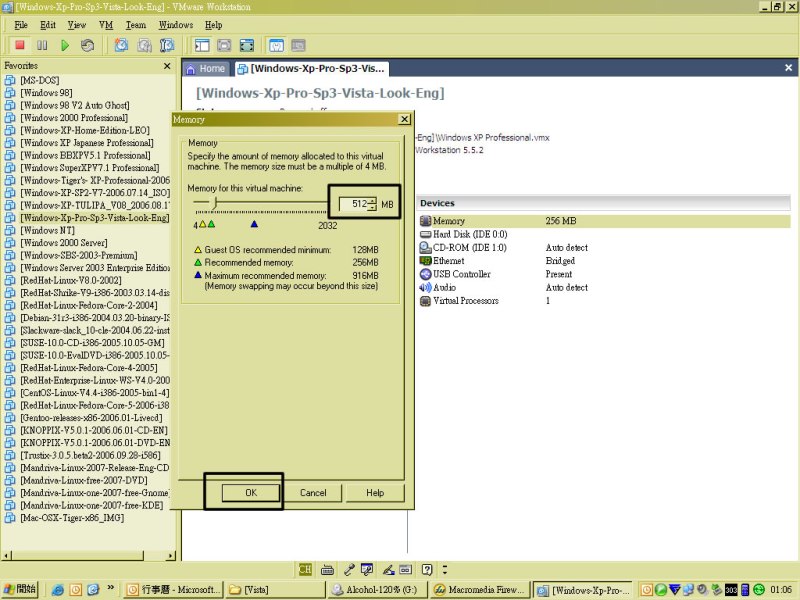Image resolution: width=800 pixels, height=600 pixels.
Task: Open the [Vista] folder taskbar button
Action: 274,590
